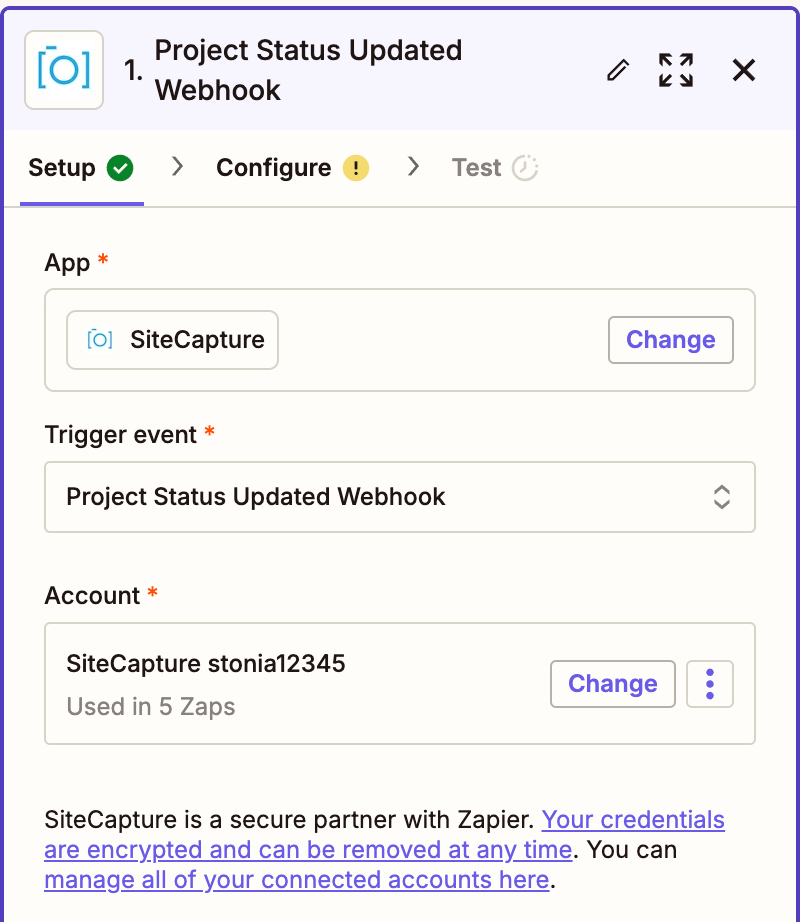The height and width of the screenshot is (922, 800).
Task: Change the selected SiteCapture app
Action: point(670,340)
